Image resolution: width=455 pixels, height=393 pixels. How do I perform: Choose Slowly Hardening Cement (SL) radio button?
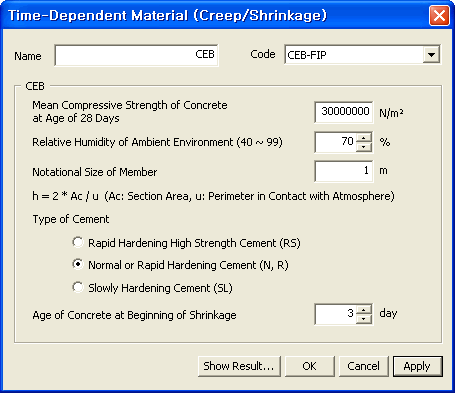78,287
